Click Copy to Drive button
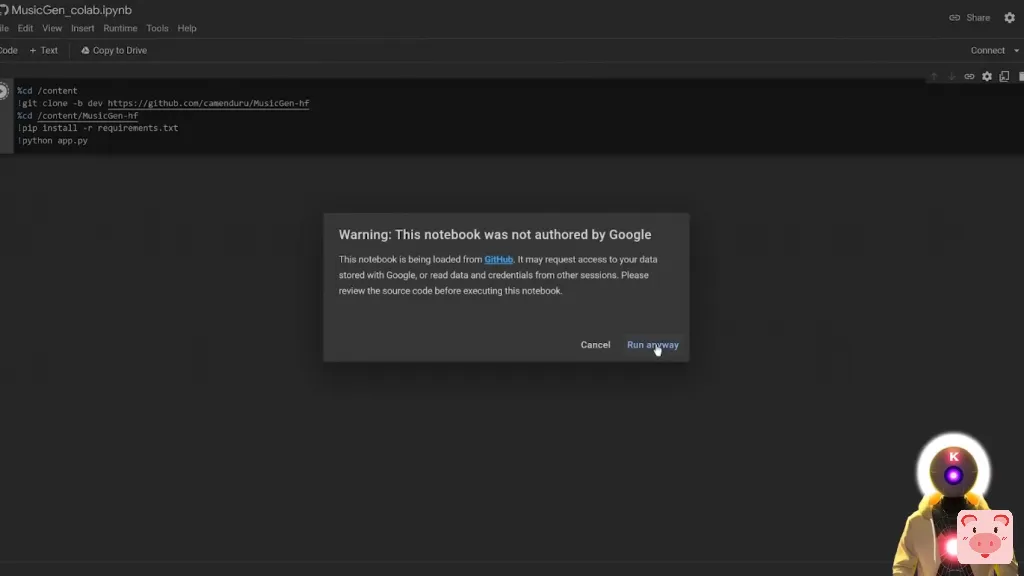The image size is (1024, 576). click(114, 50)
